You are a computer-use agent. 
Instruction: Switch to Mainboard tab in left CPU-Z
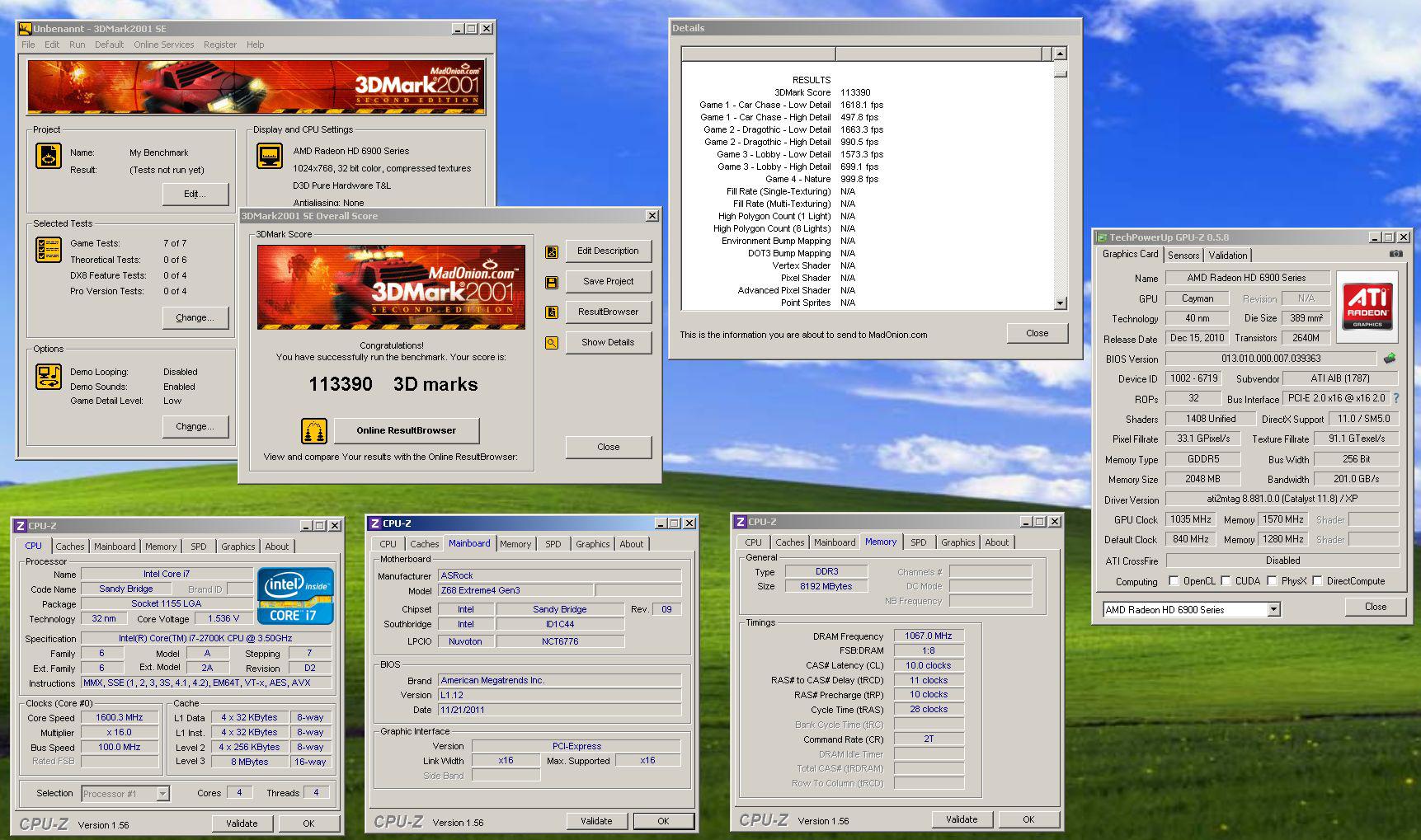coord(115,547)
